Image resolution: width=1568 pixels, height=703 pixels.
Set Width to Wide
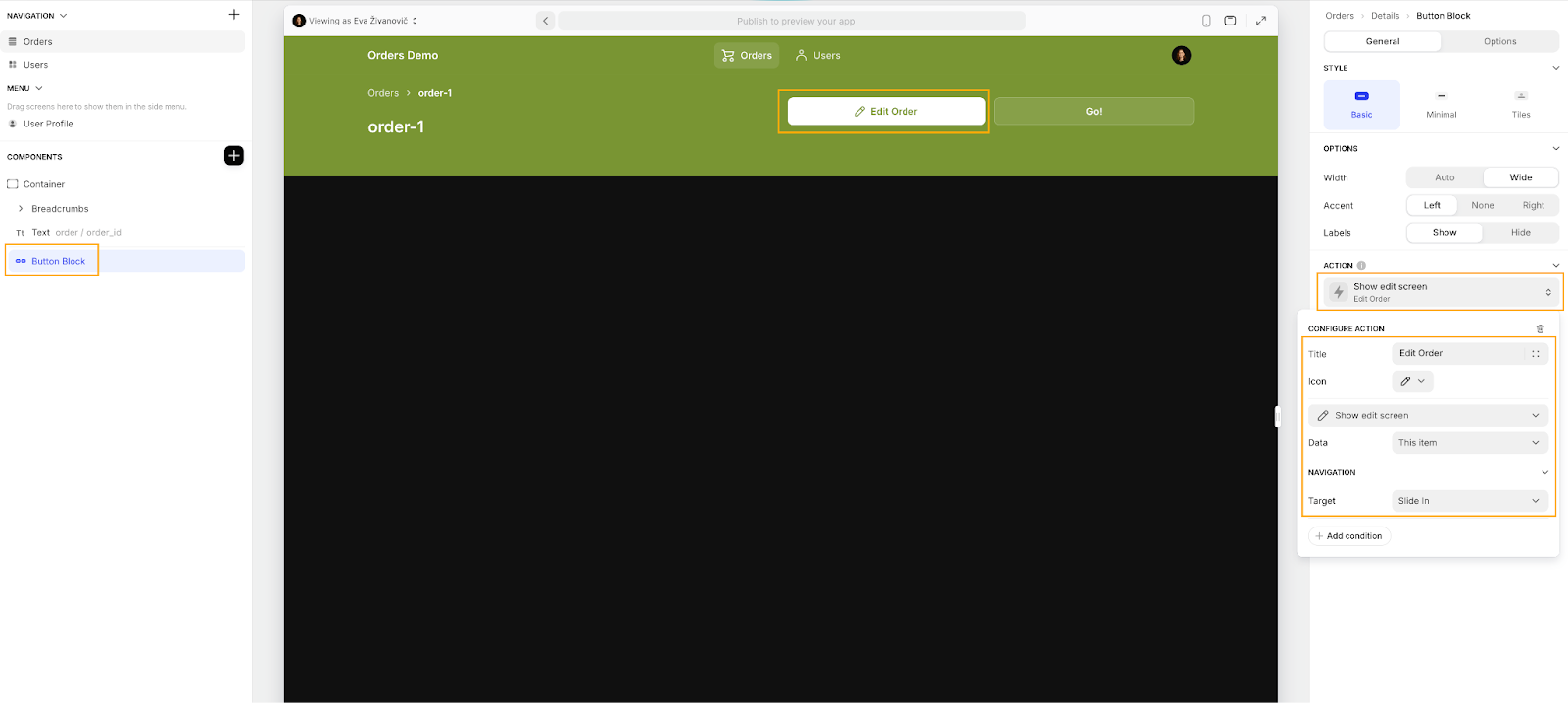(x=1521, y=177)
